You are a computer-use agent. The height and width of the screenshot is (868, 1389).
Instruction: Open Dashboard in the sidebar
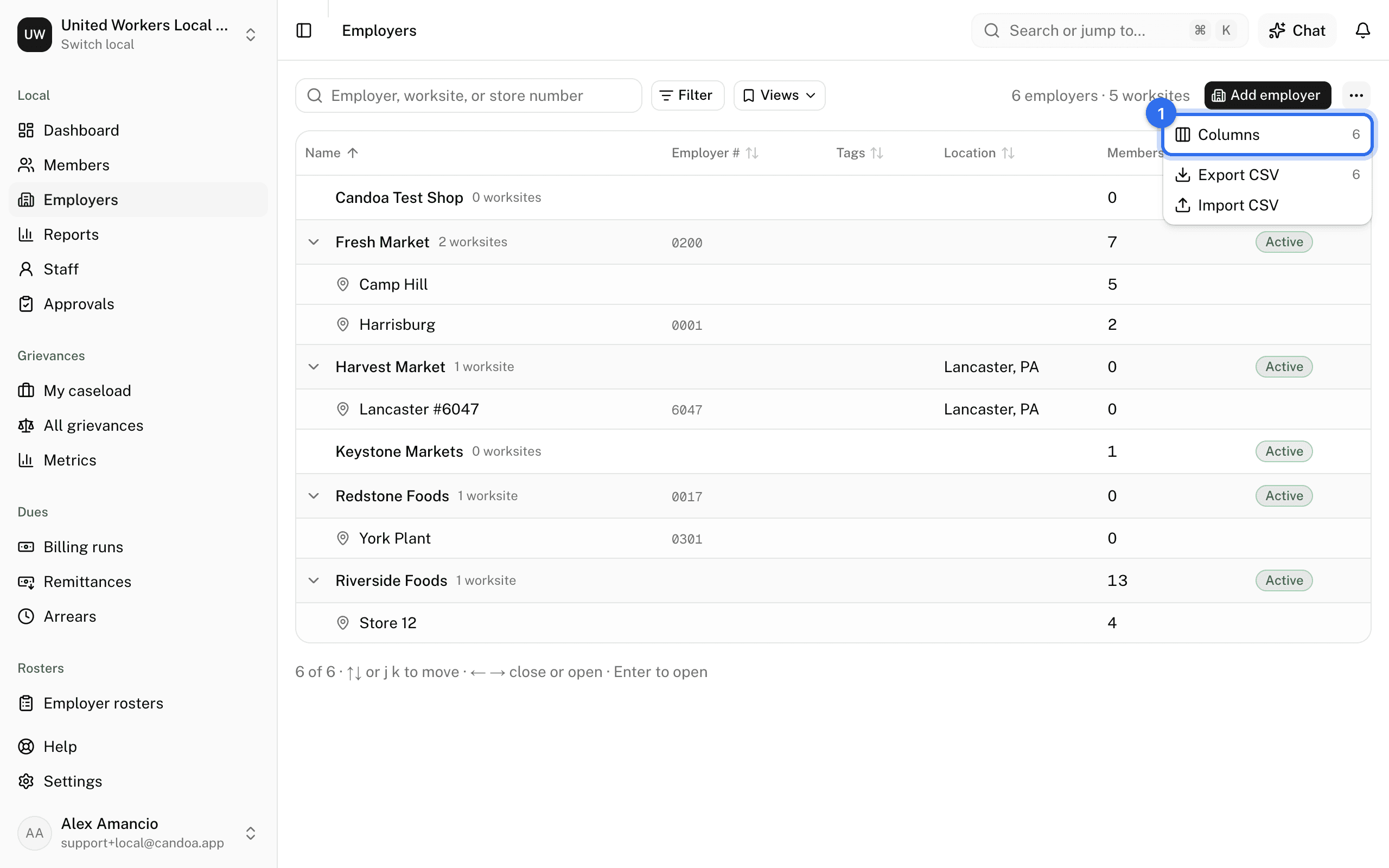pyautogui.click(x=138, y=130)
